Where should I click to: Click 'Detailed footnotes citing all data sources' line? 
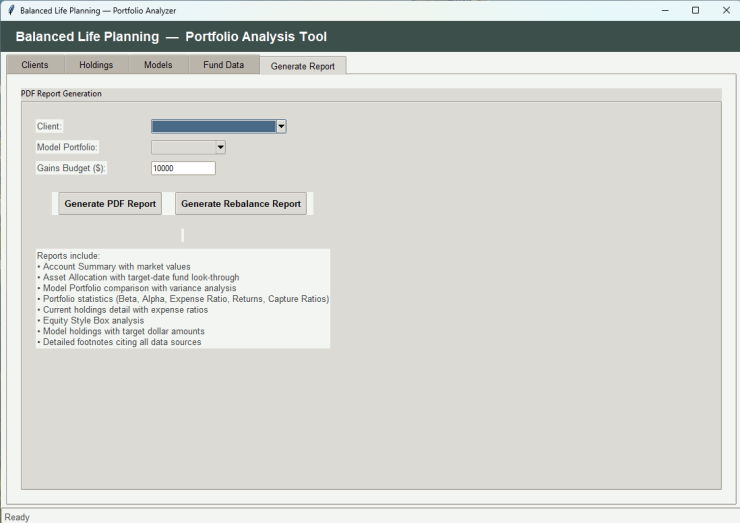(x=119, y=342)
